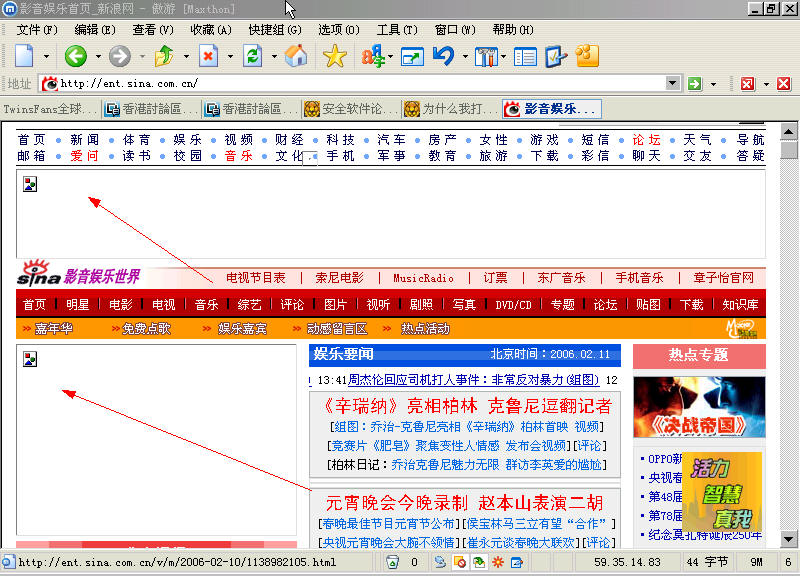Click 免费点歌 in the orange bar
The width and height of the screenshot is (800, 576).
[x=146, y=329]
